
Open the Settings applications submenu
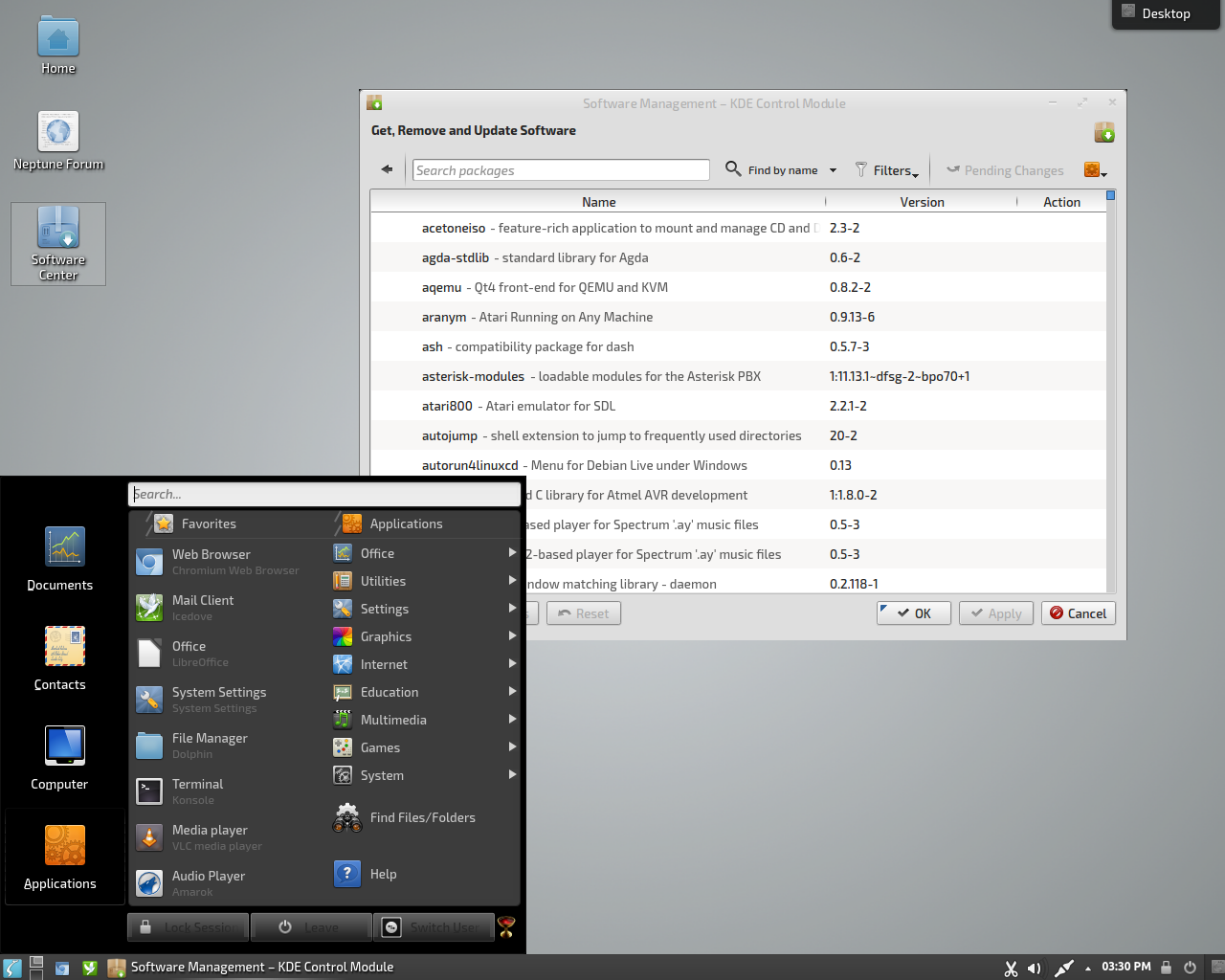[424, 609]
